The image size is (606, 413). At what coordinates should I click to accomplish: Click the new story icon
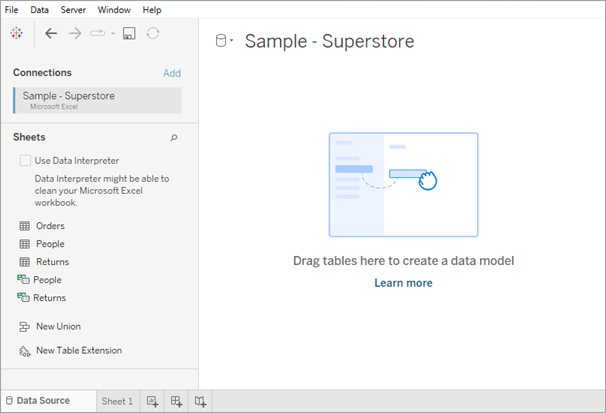[200, 401]
